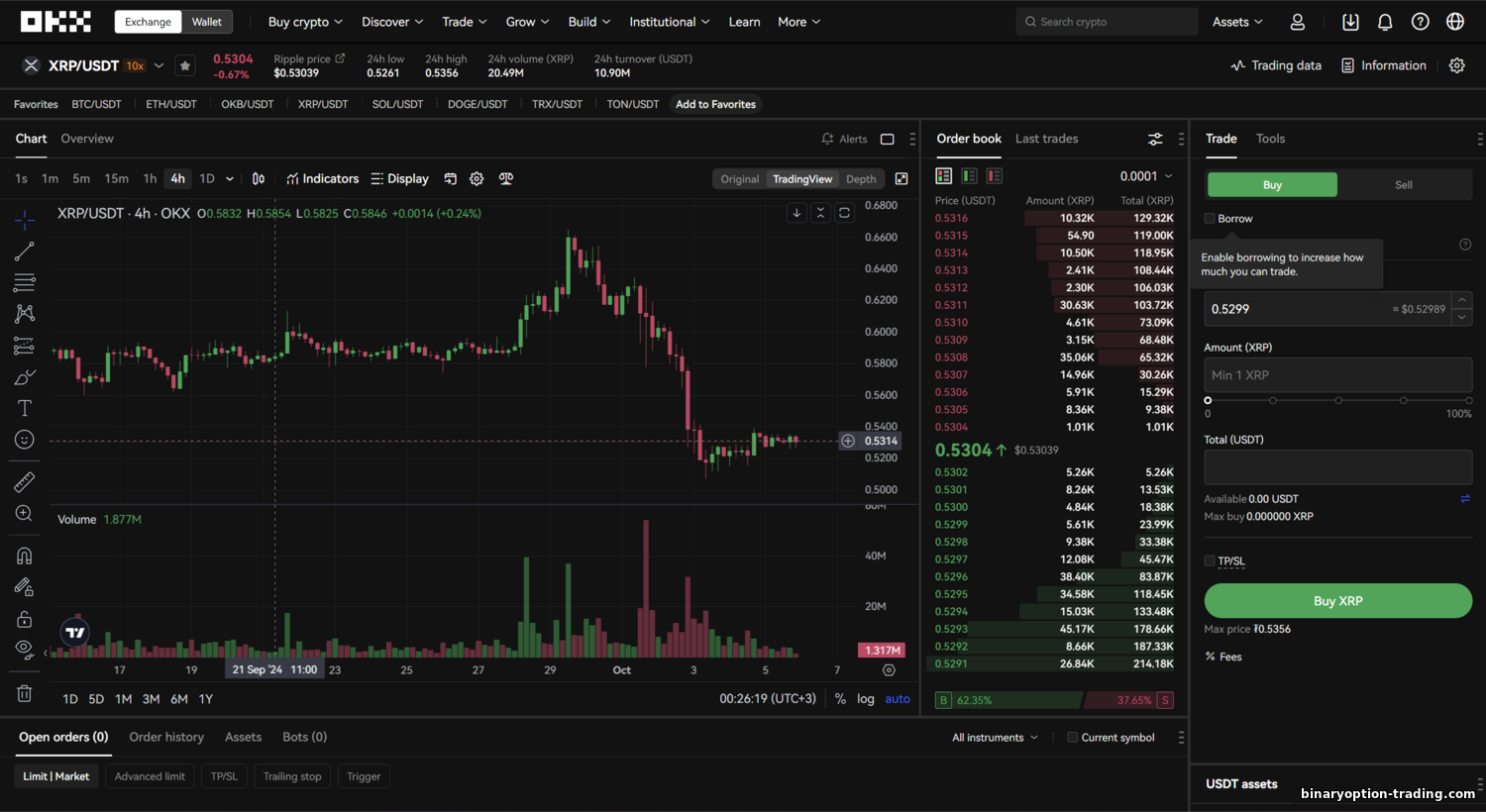Switch chart to Original view
This screenshot has height=812, width=1486.
tap(740, 179)
